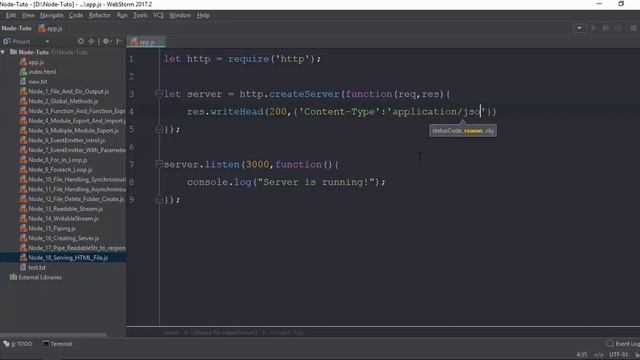The width and height of the screenshot is (640, 360).
Task: Click the 'Server is running!' string in code
Action: click(316, 182)
